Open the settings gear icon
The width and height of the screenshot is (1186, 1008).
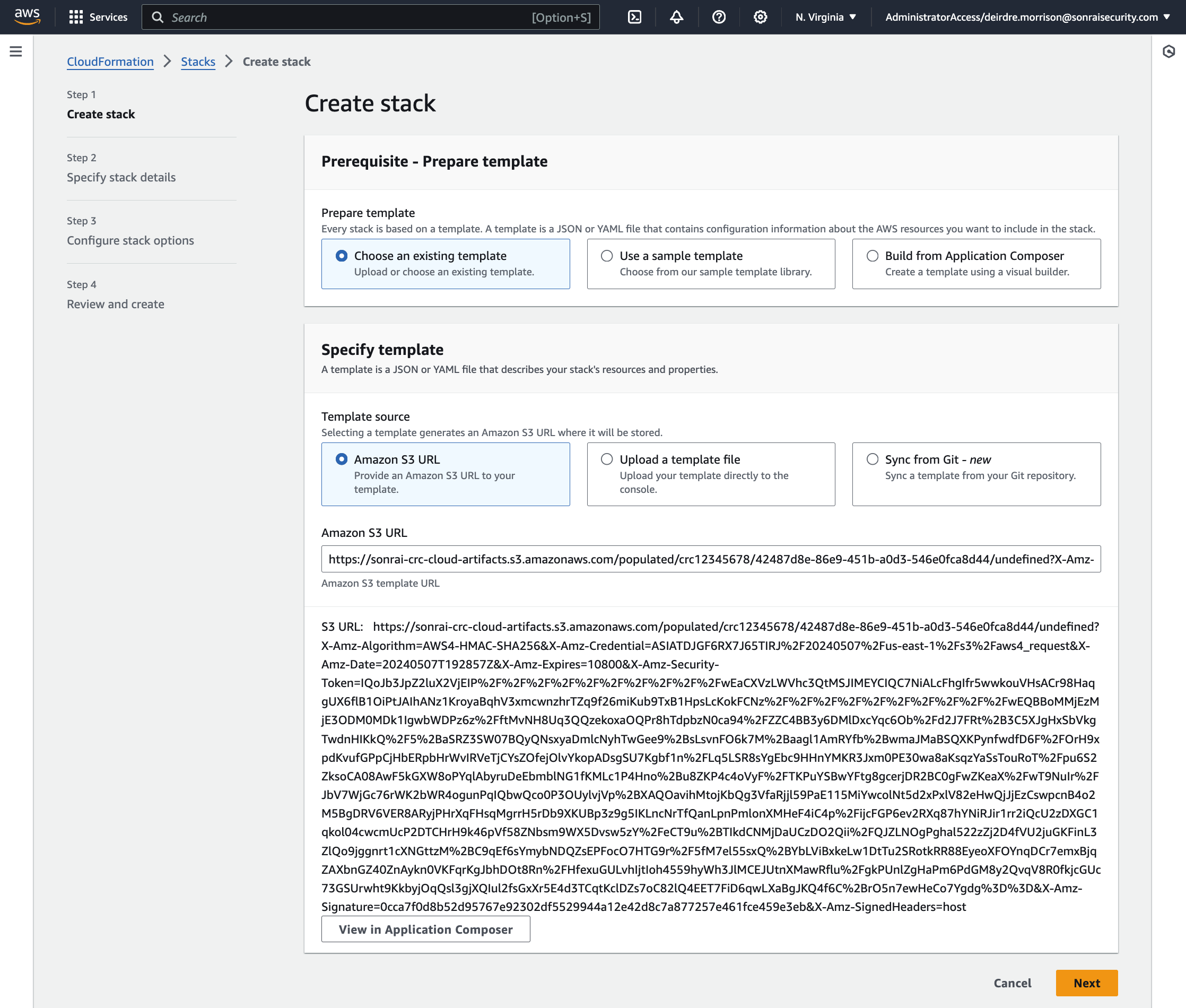761,17
